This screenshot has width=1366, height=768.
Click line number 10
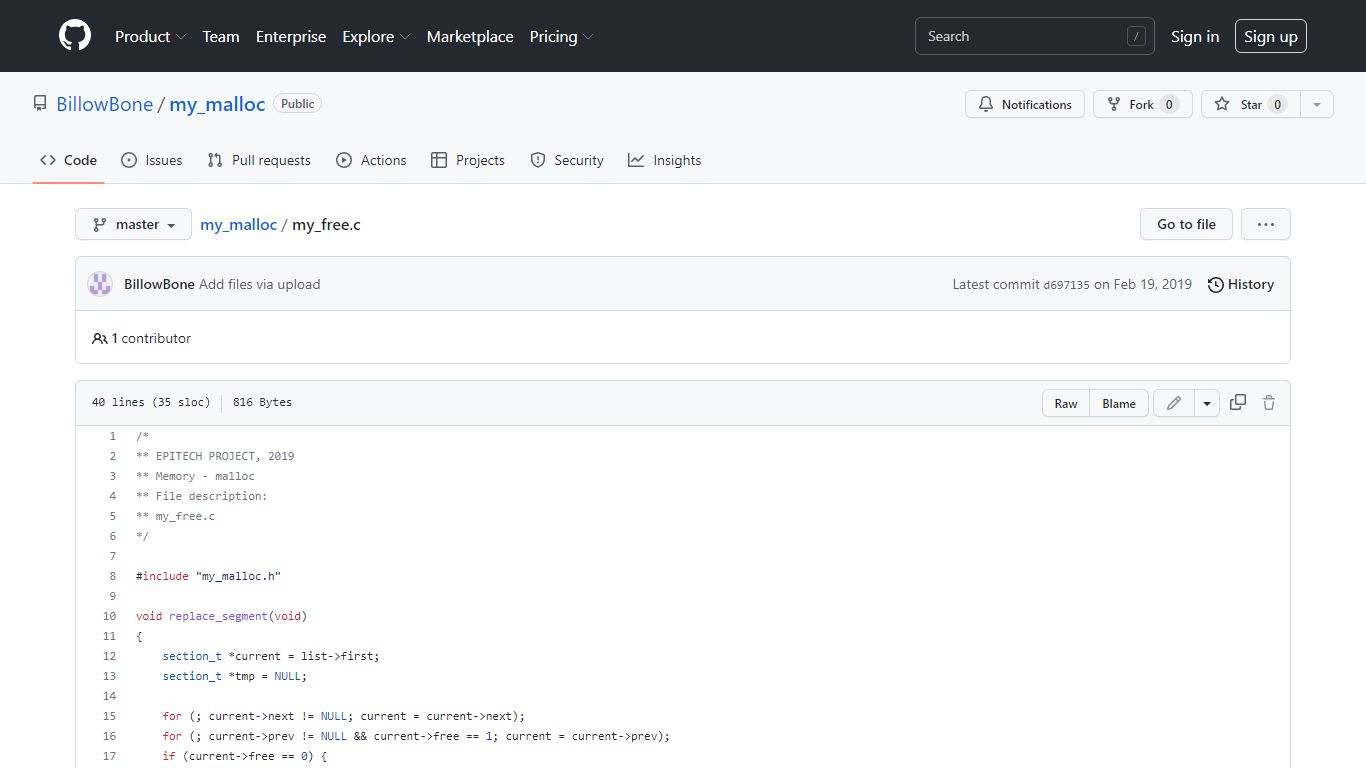point(109,616)
